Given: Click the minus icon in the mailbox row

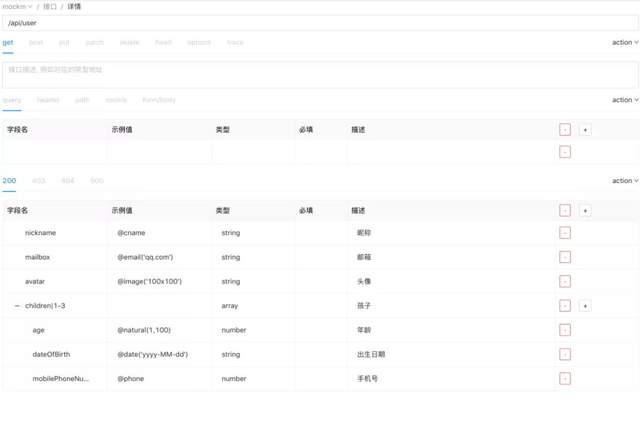Looking at the screenshot, I should tap(565, 257).
